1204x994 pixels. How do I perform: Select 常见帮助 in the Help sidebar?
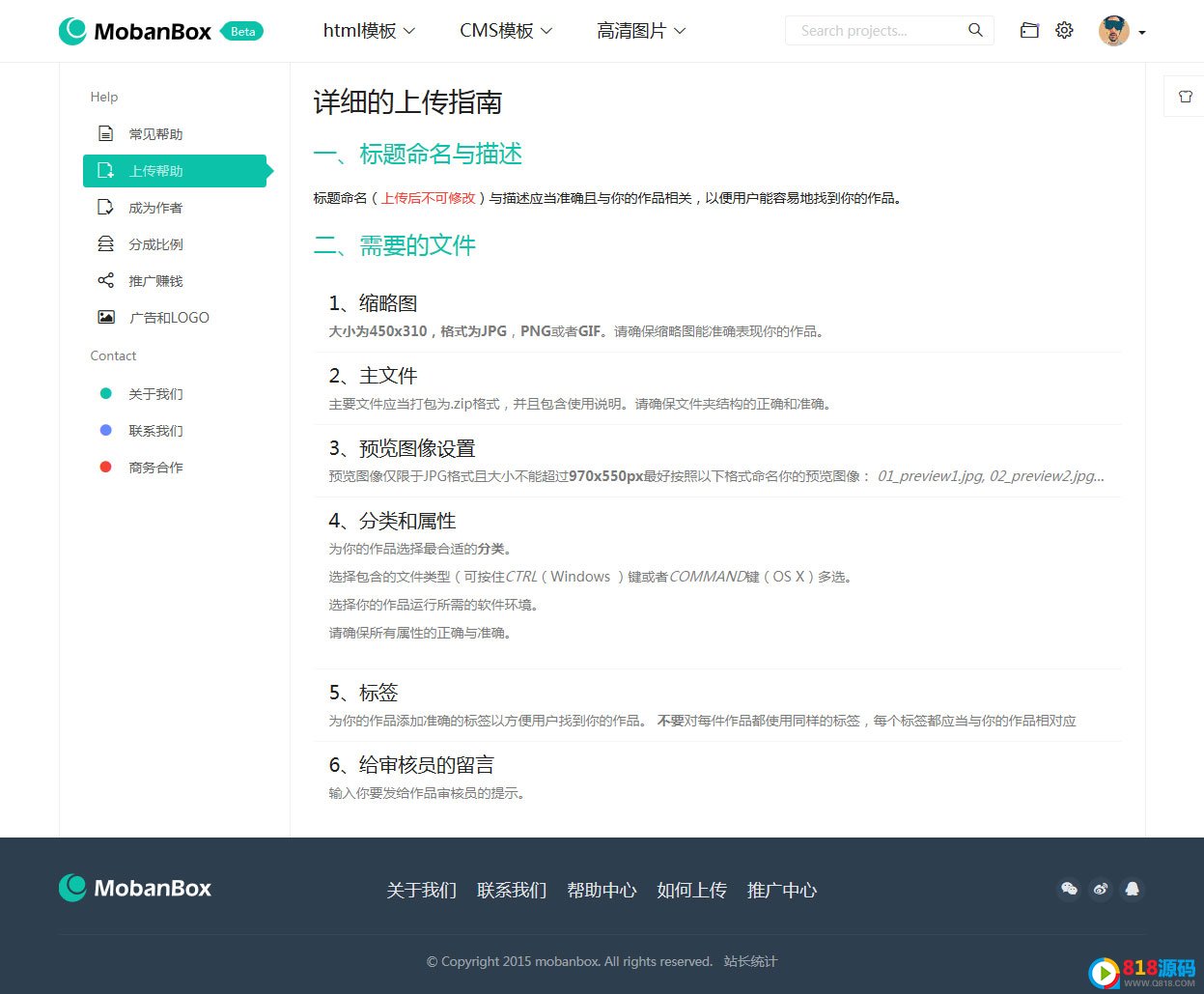(155, 134)
